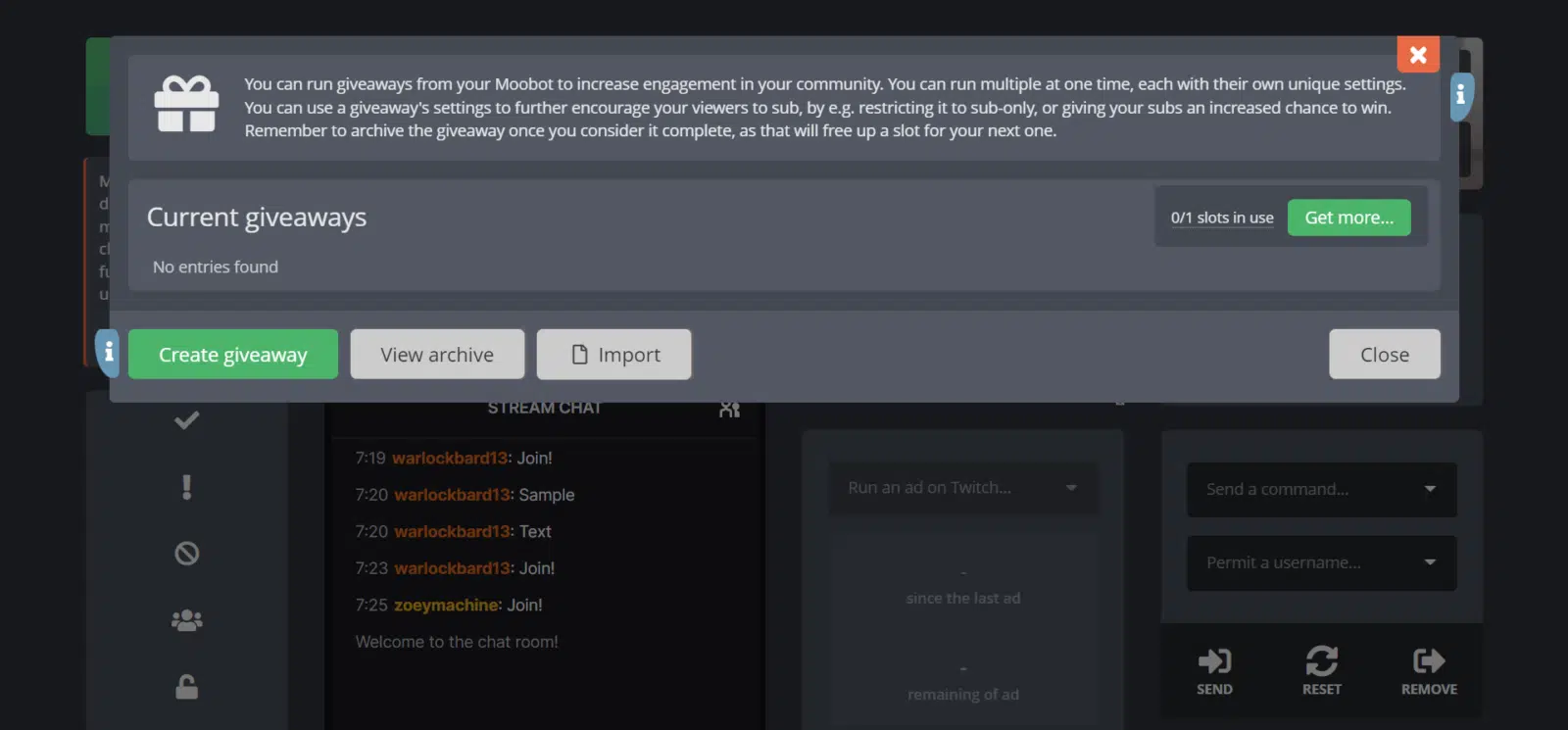Click the 0/1 slots in use link
Viewport: 1568px width, 730px height.
[x=1222, y=218]
